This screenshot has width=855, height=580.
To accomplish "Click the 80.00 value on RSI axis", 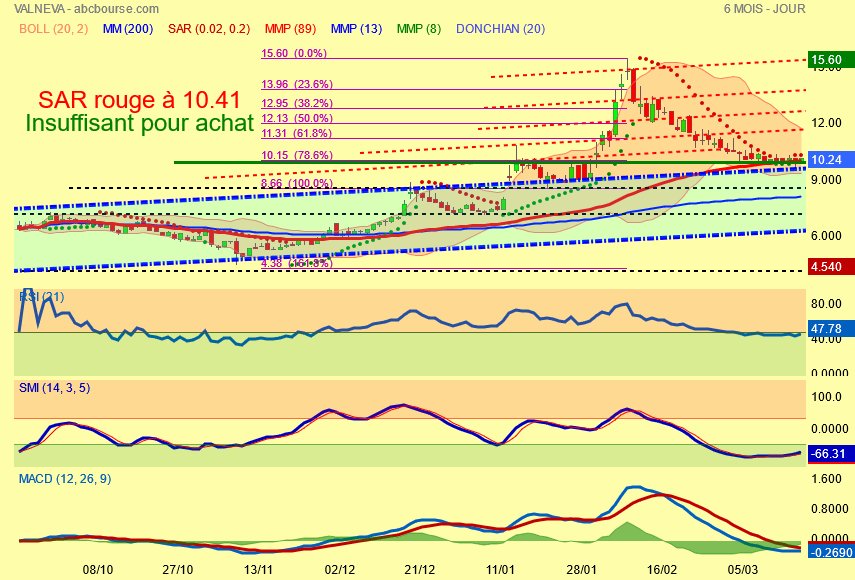I will 827,304.
